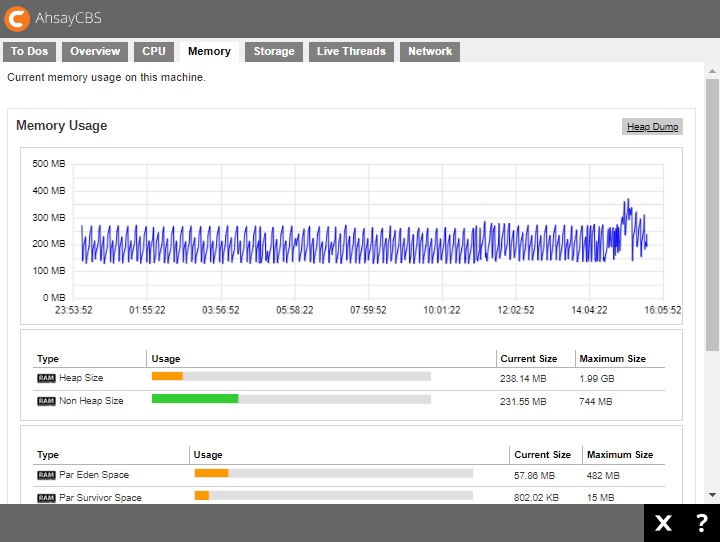The height and width of the screenshot is (542, 720).
Task: Click the Par Eden Space usage bar
Action: [332, 473]
